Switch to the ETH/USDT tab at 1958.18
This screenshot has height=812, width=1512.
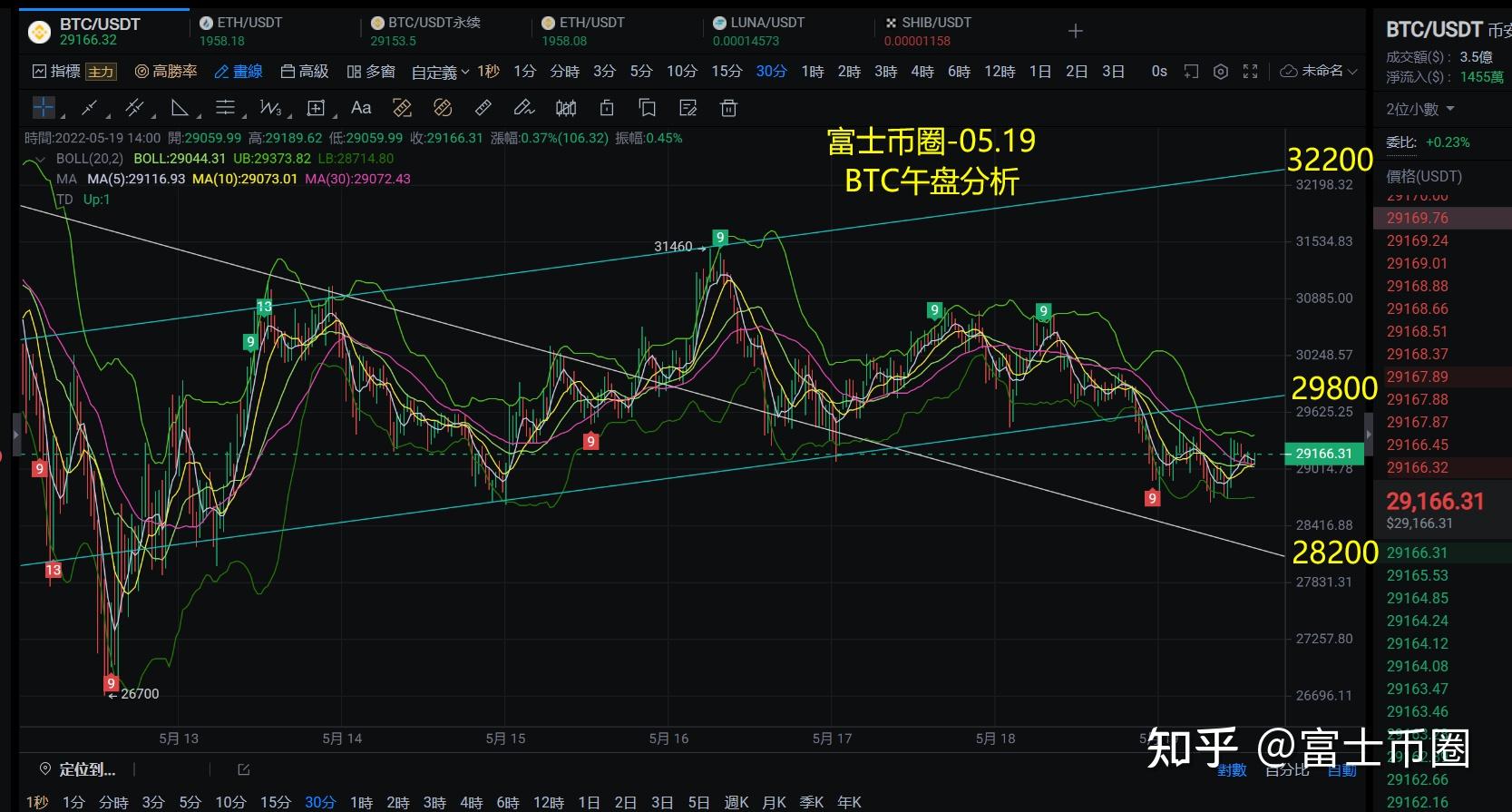[x=241, y=31]
